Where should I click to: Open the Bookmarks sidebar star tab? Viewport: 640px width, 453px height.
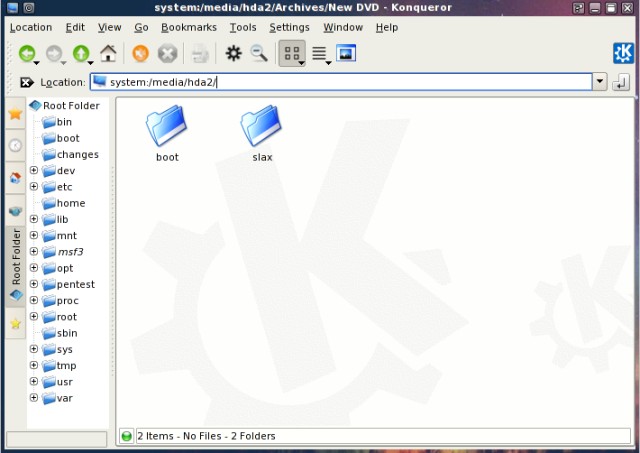[x=15, y=113]
